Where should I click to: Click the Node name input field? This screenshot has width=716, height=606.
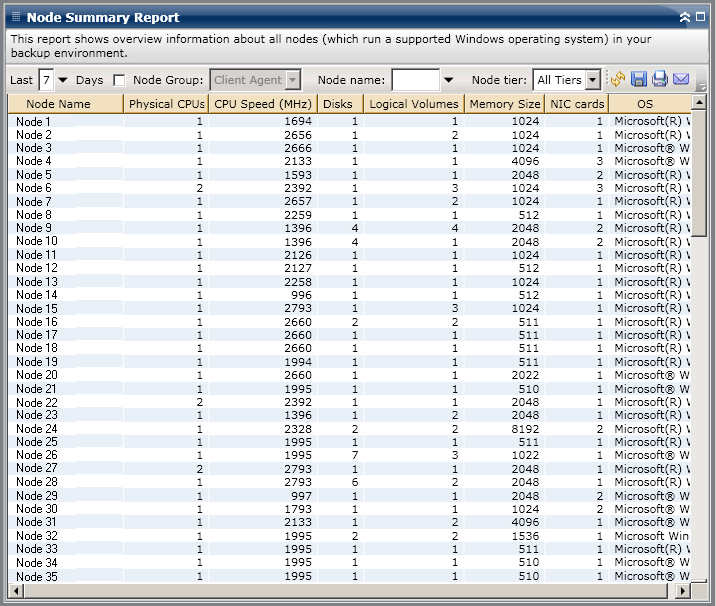pos(416,80)
